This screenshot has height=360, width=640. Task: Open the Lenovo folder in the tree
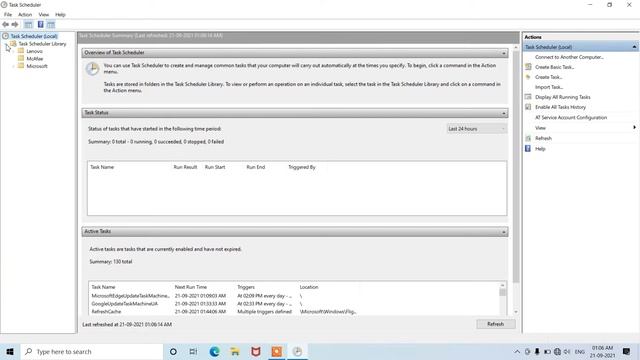point(34,51)
